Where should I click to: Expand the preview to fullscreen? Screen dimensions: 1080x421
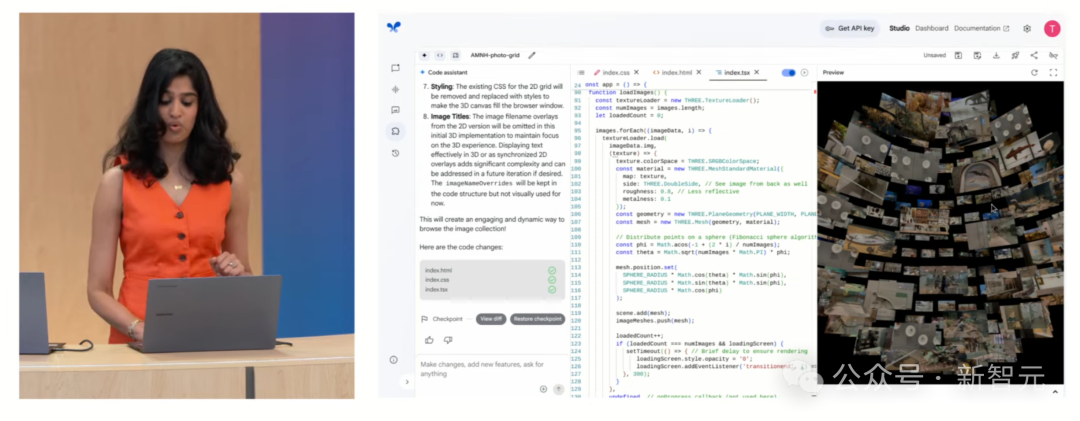point(1052,72)
